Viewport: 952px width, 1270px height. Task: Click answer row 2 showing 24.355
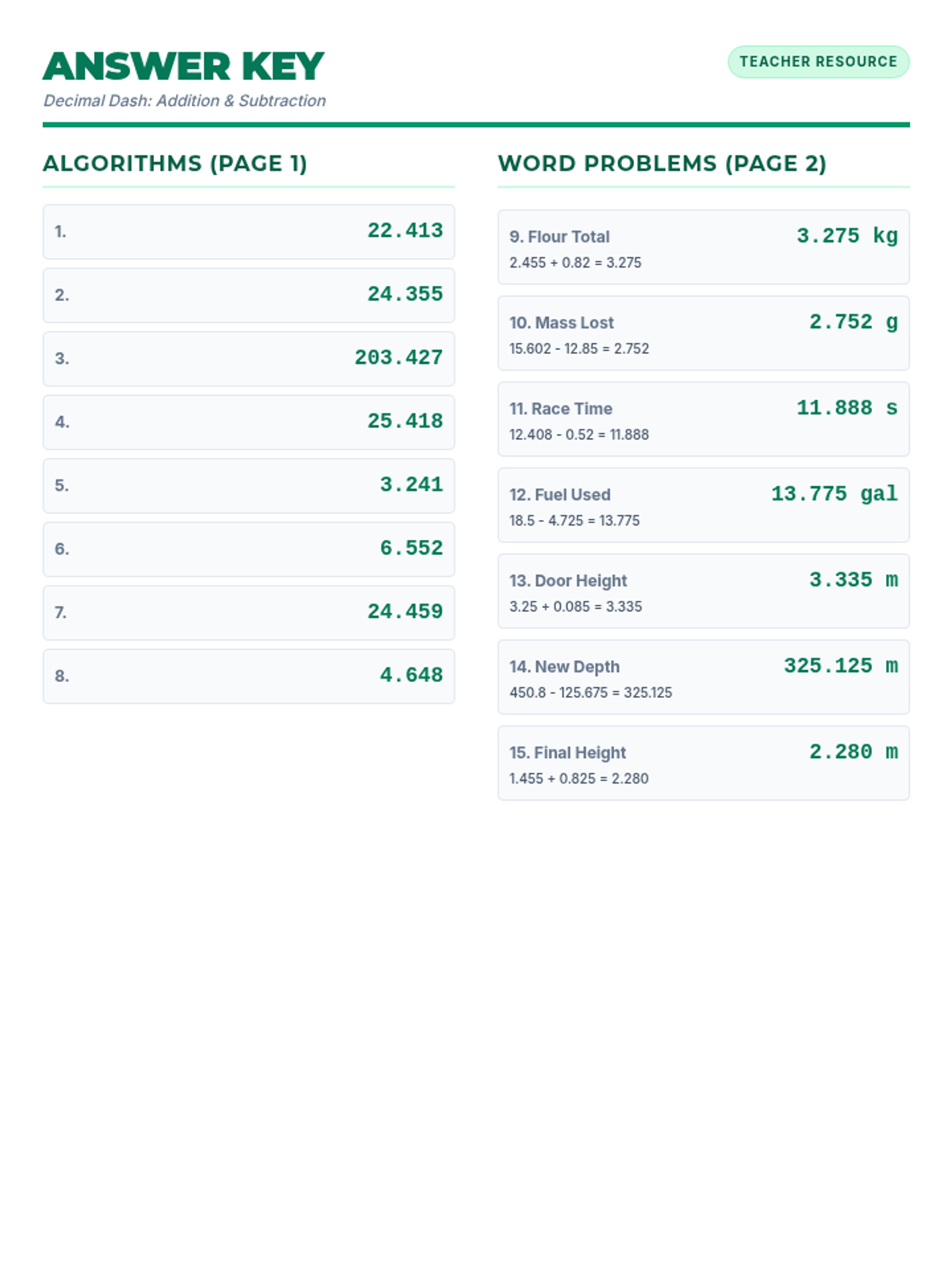[x=248, y=295]
